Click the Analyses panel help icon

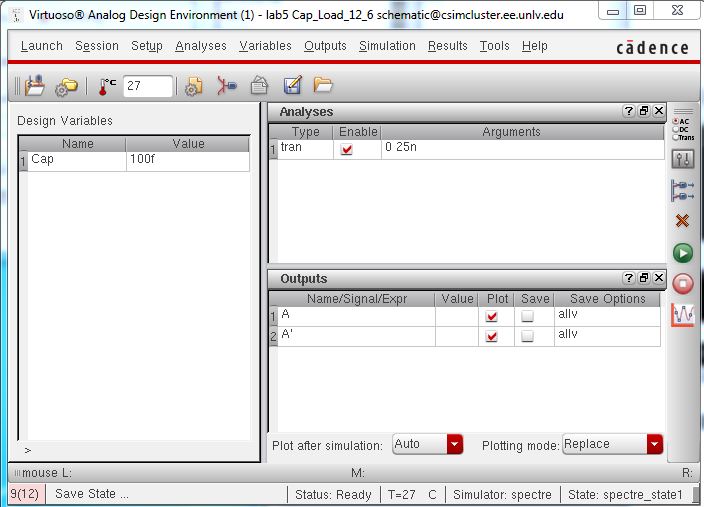[629, 110]
